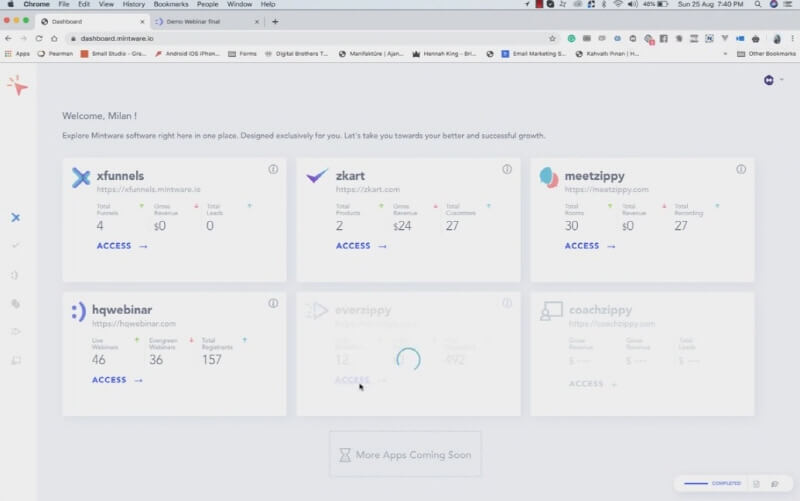The image size is (800, 501).
Task: Click the document icon in bottom widget
Action: pyautogui.click(x=756, y=484)
